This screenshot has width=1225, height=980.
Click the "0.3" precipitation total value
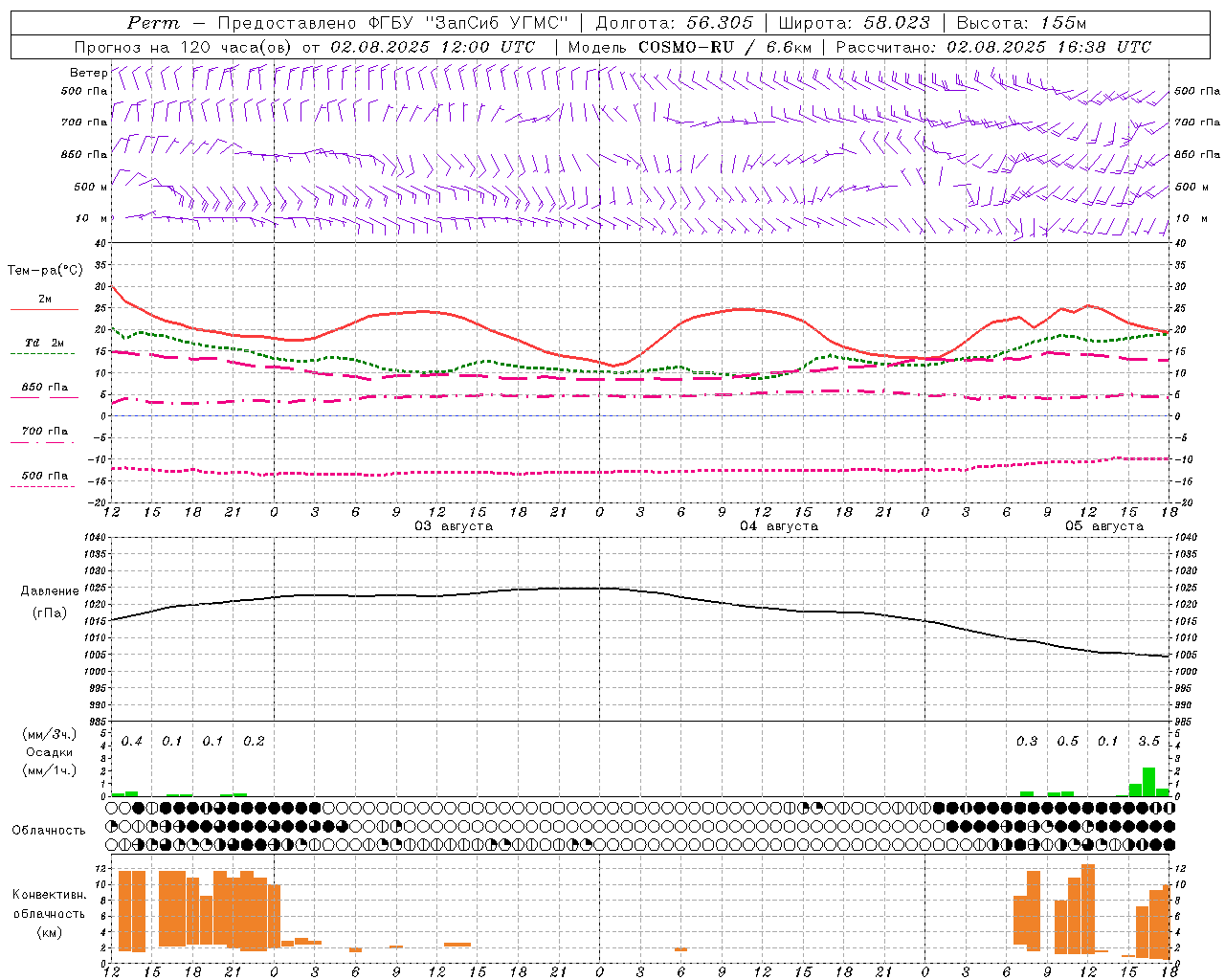coord(1027,742)
